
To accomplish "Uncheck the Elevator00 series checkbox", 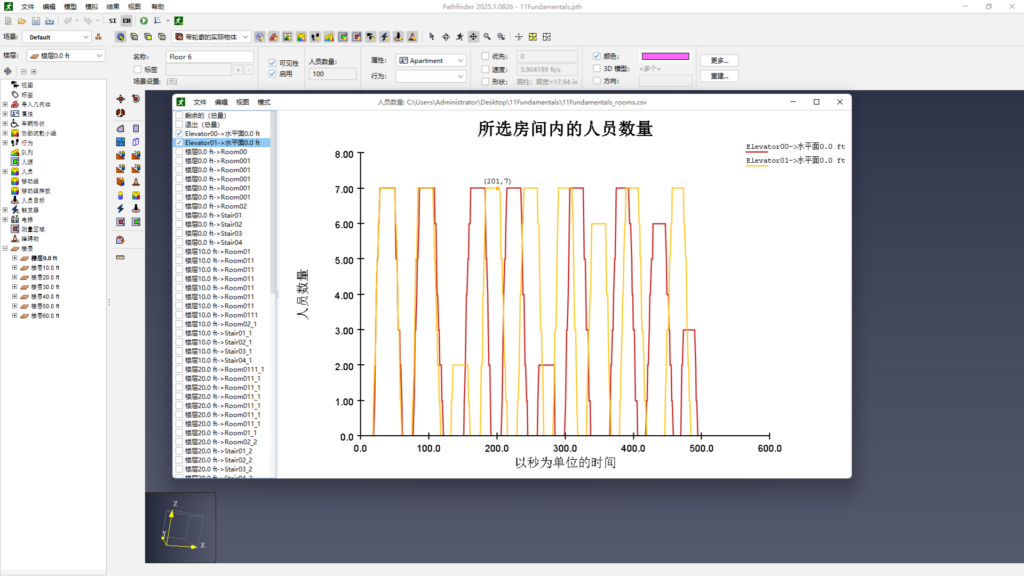I will (179, 134).
